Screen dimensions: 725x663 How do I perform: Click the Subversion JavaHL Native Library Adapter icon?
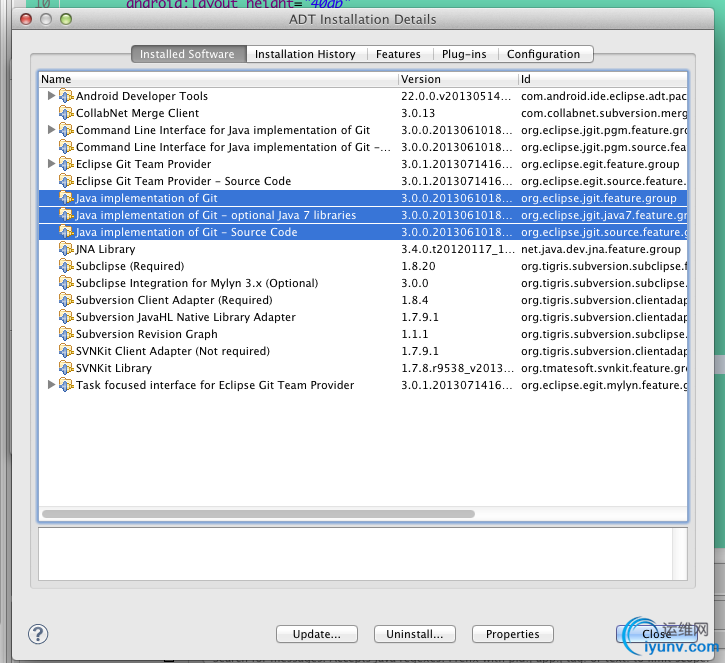(66, 317)
